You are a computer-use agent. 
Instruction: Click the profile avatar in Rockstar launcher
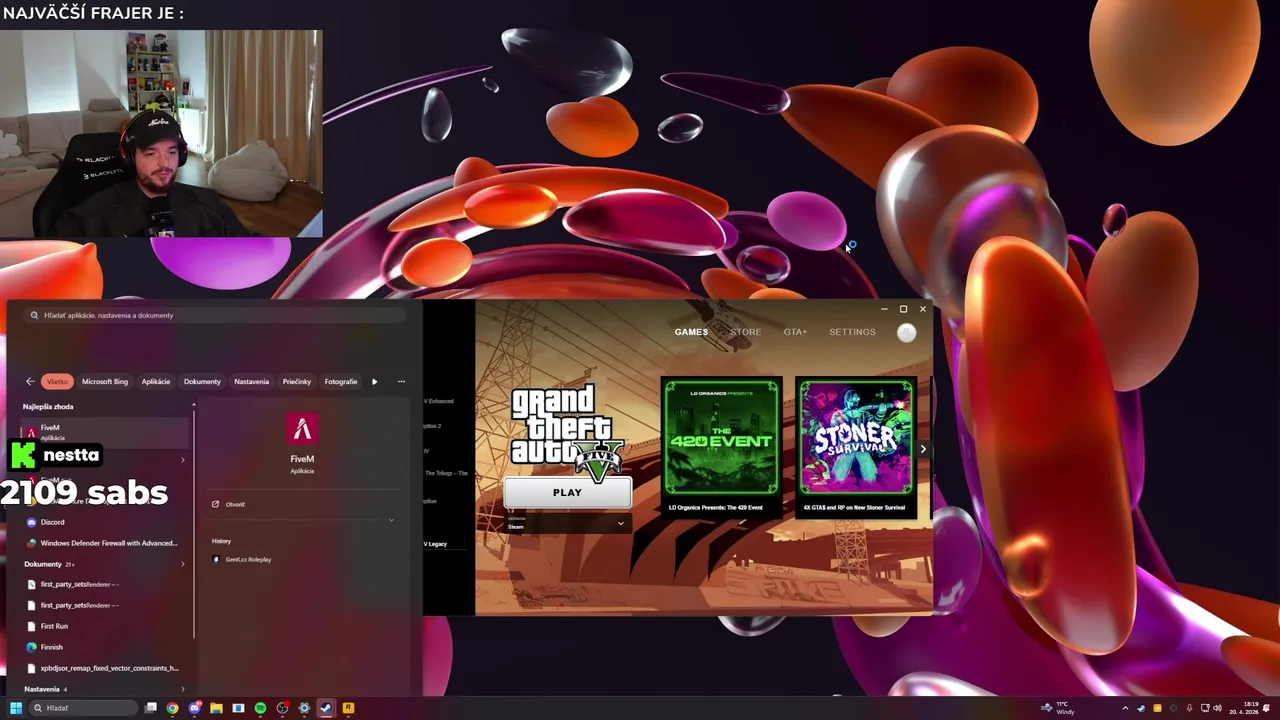pyautogui.click(x=906, y=333)
